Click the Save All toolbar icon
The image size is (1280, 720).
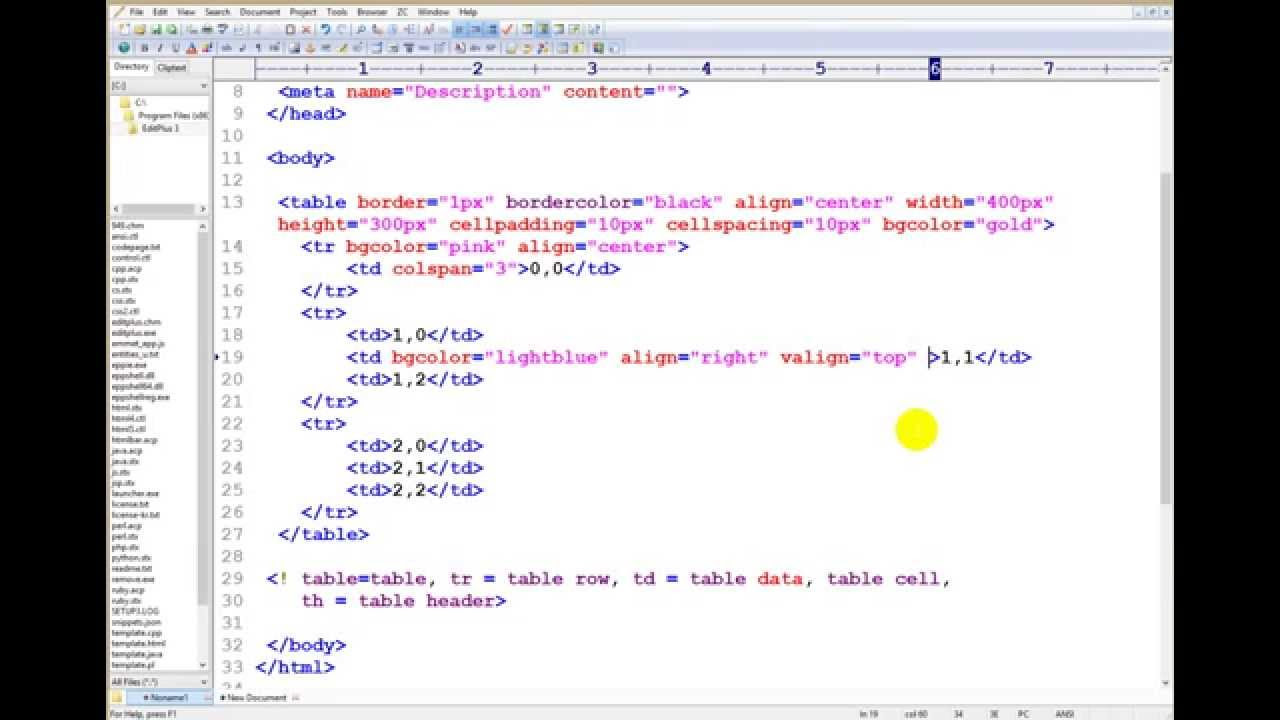(171, 29)
